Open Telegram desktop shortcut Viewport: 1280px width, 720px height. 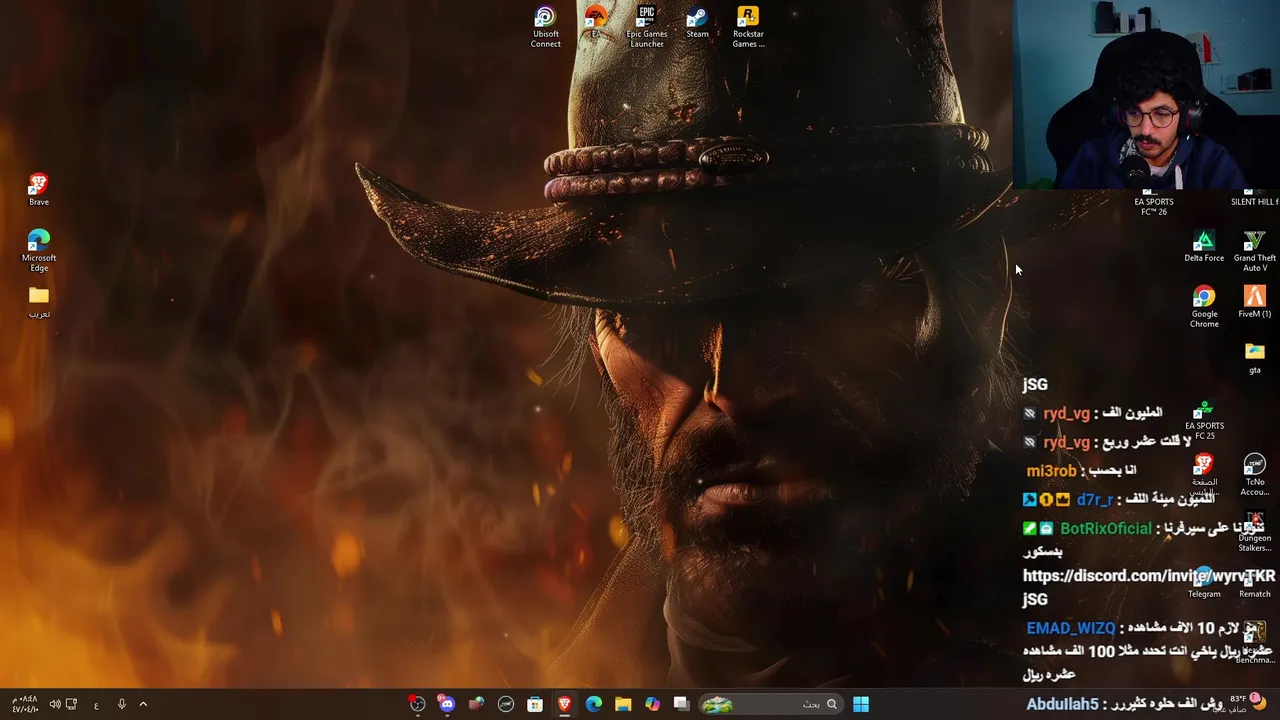coord(1204,582)
